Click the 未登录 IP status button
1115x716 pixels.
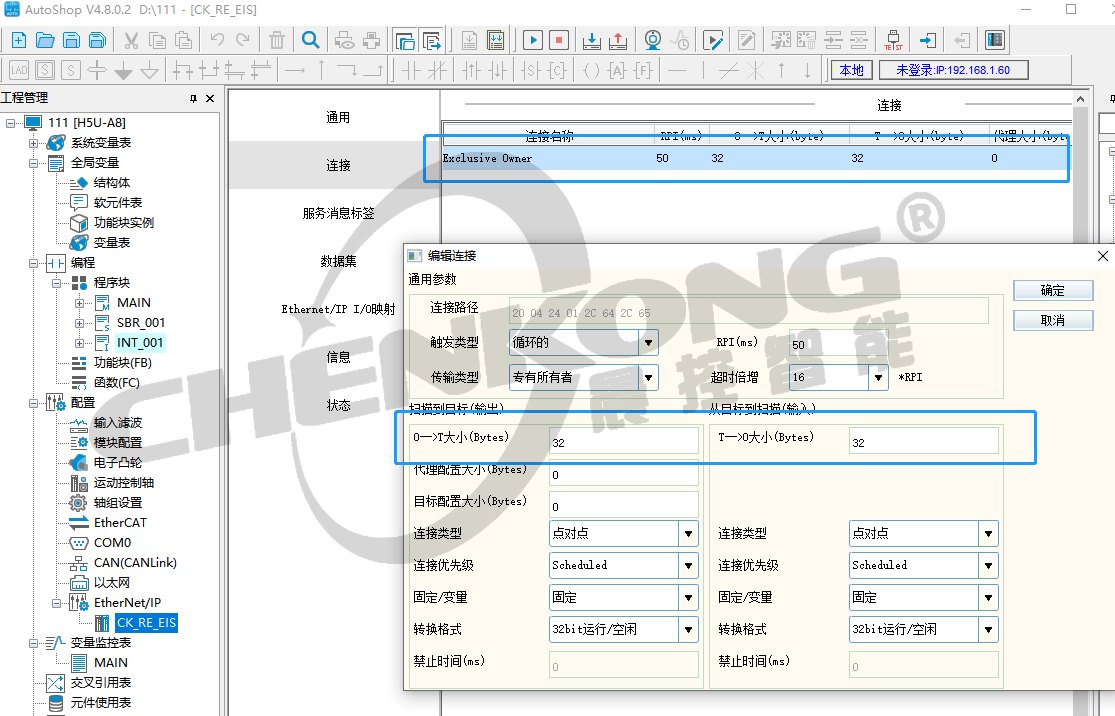953,70
